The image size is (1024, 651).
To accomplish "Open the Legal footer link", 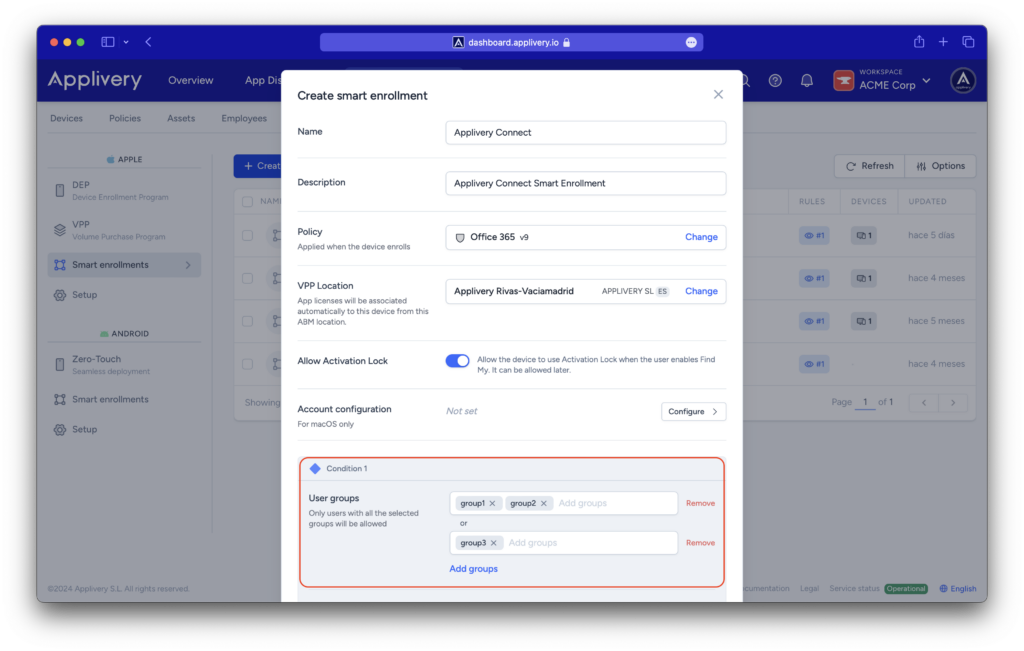I will [809, 589].
